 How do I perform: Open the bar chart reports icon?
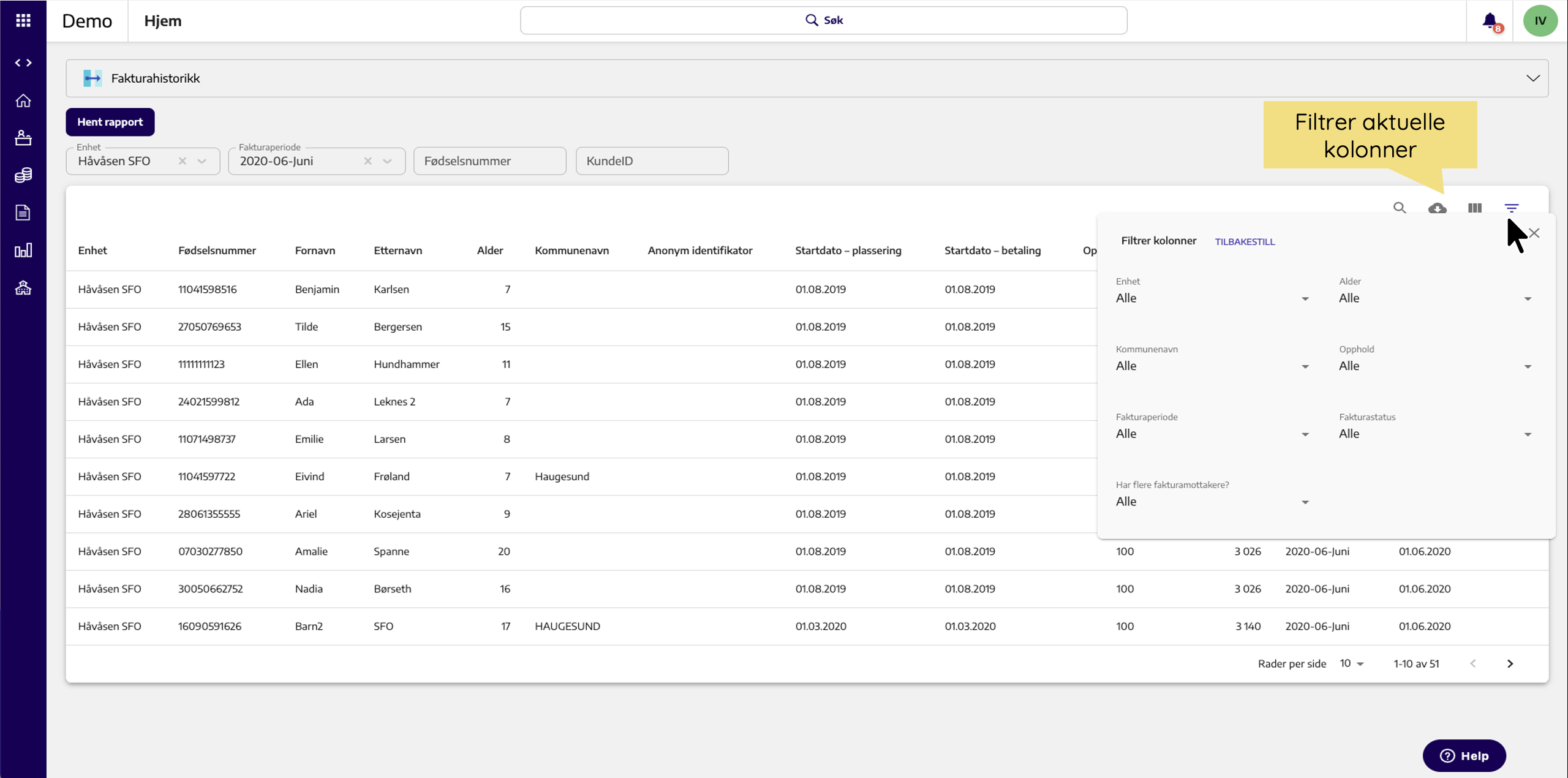[x=23, y=250]
